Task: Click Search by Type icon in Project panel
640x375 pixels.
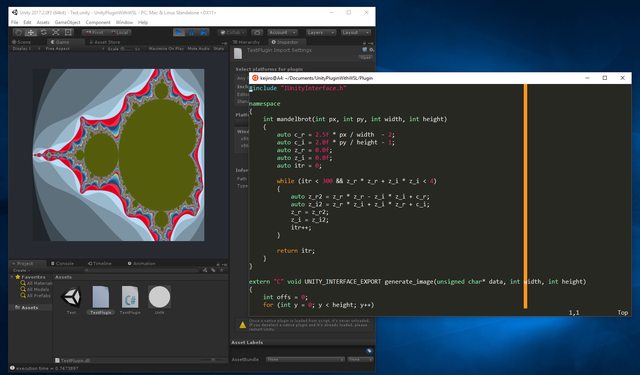Action: pyautogui.click(x=205, y=270)
